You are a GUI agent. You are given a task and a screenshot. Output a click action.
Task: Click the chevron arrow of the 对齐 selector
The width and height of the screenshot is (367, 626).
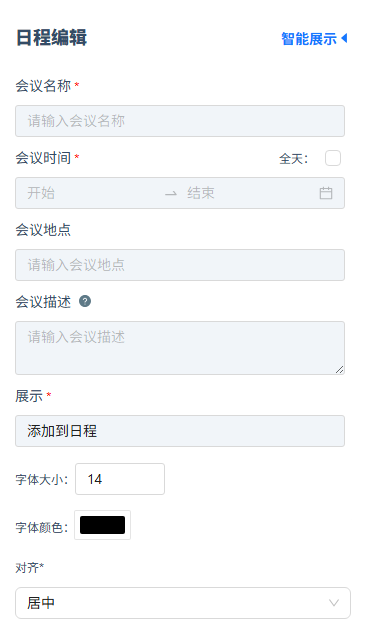pyautogui.click(x=334, y=603)
